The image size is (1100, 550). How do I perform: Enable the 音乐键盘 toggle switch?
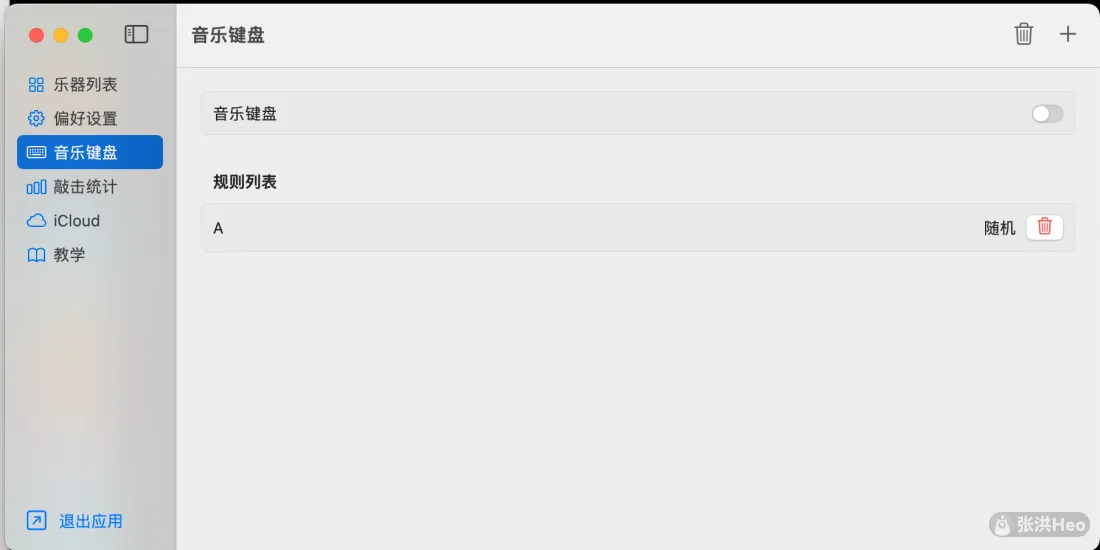tap(1047, 114)
